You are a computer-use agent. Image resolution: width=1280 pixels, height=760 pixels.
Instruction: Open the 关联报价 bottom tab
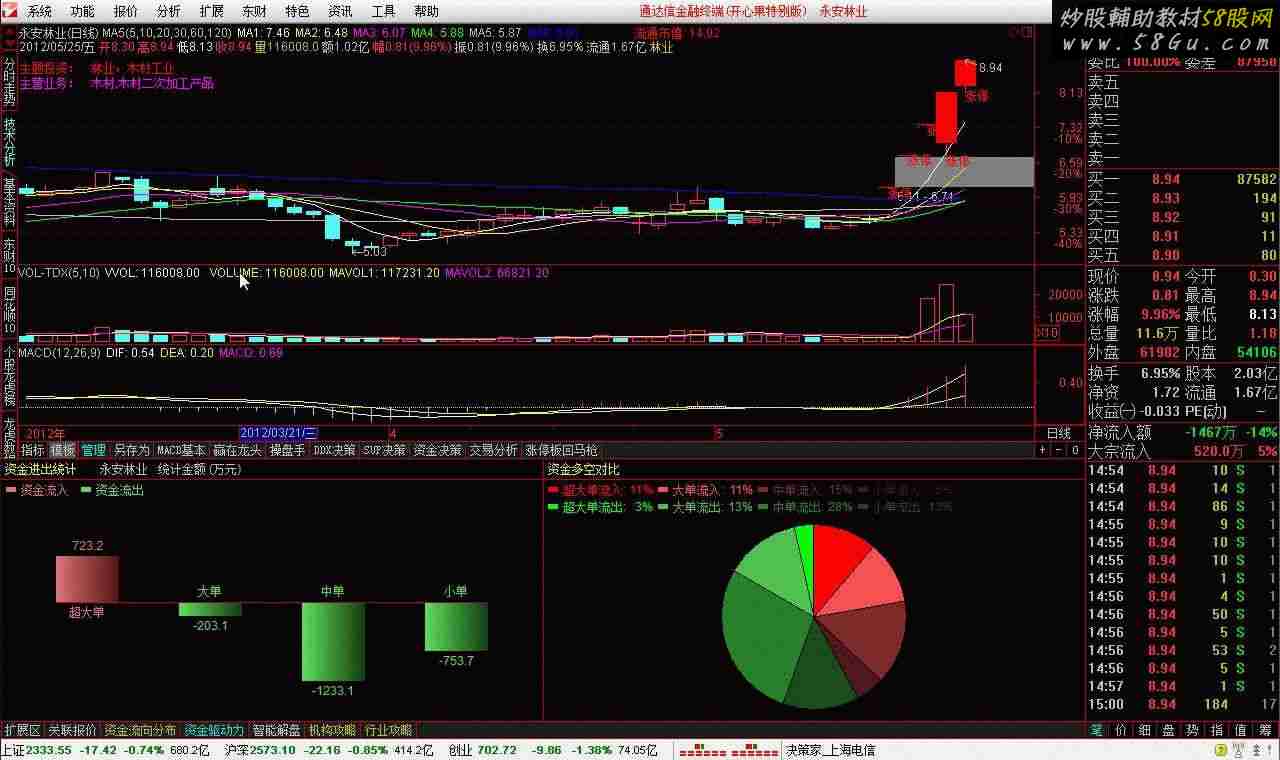[73, 730]
